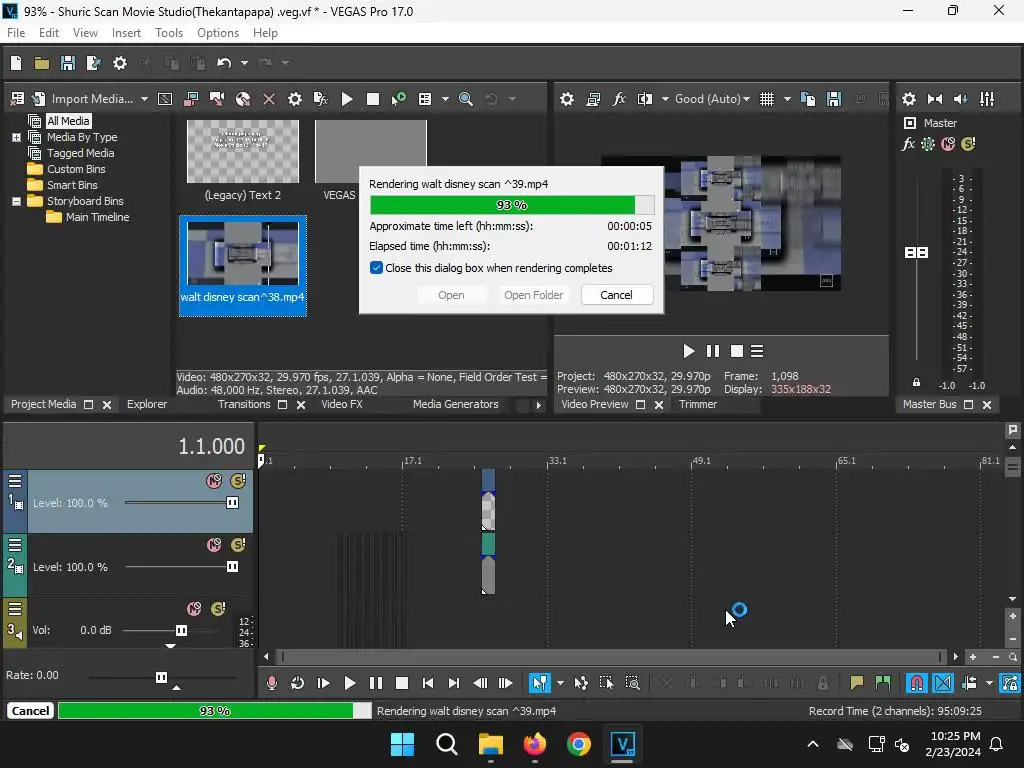Open media properties gear in Project Media toolbar
This screenshot has width=1024, height=768.
(295, 99)
